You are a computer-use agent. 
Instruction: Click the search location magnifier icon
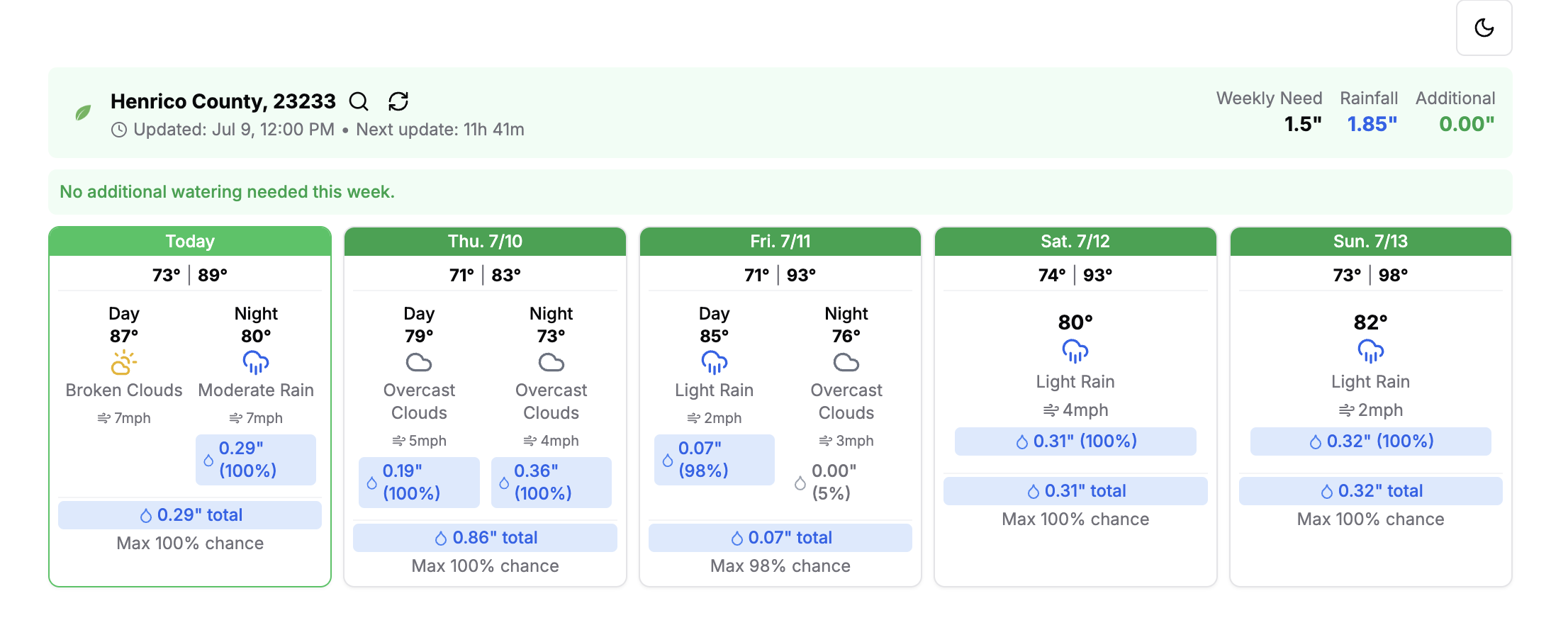pos(359,101)
